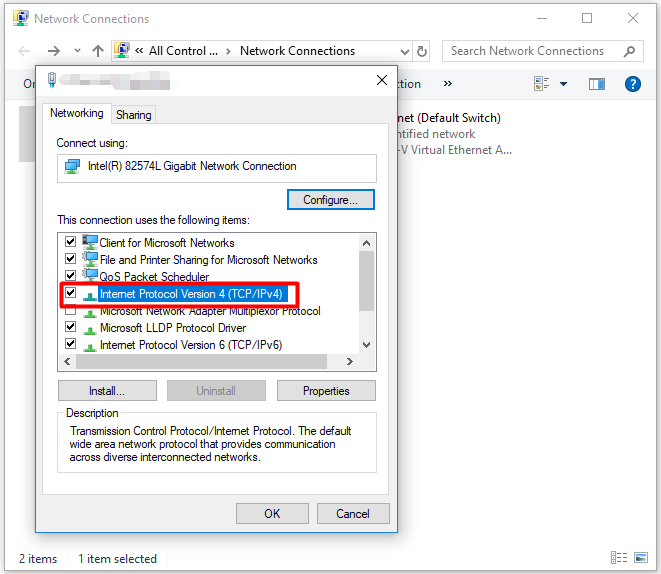Open the recent locations dropdown arrow

77,51
